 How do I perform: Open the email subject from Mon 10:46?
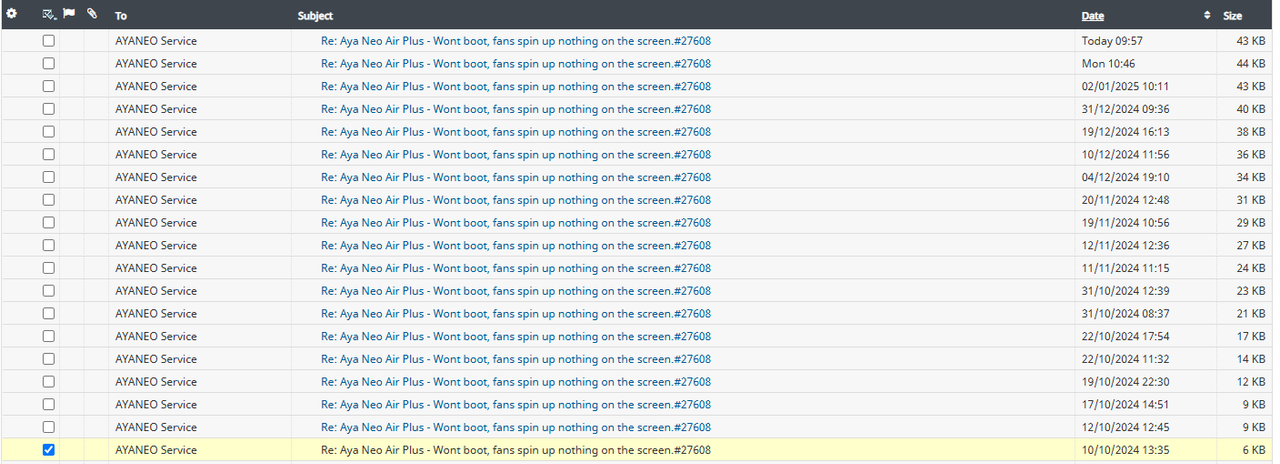click(516, 63)
